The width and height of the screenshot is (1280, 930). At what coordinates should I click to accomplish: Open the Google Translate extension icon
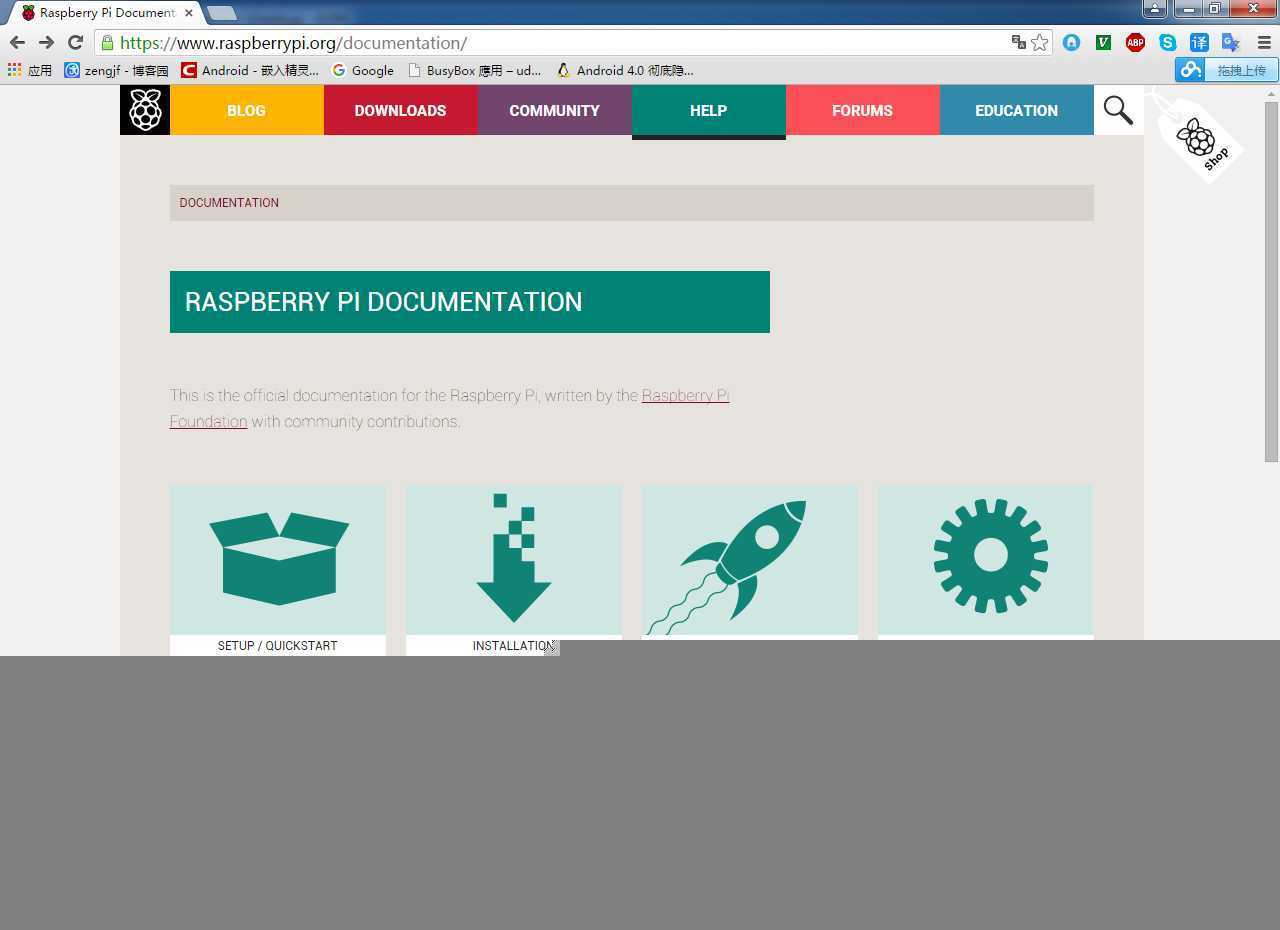(1231, 42)
